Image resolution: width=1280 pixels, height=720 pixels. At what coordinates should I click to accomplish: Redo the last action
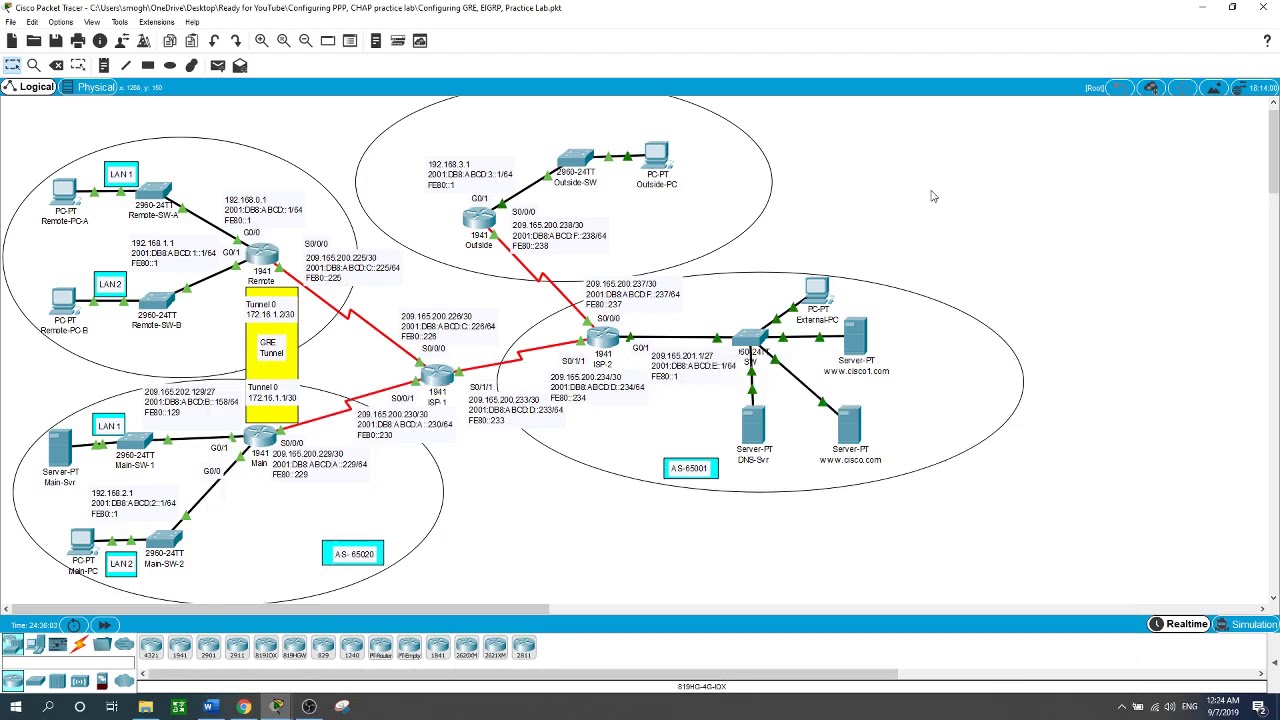pyautogui.click(x=235, y=41)
